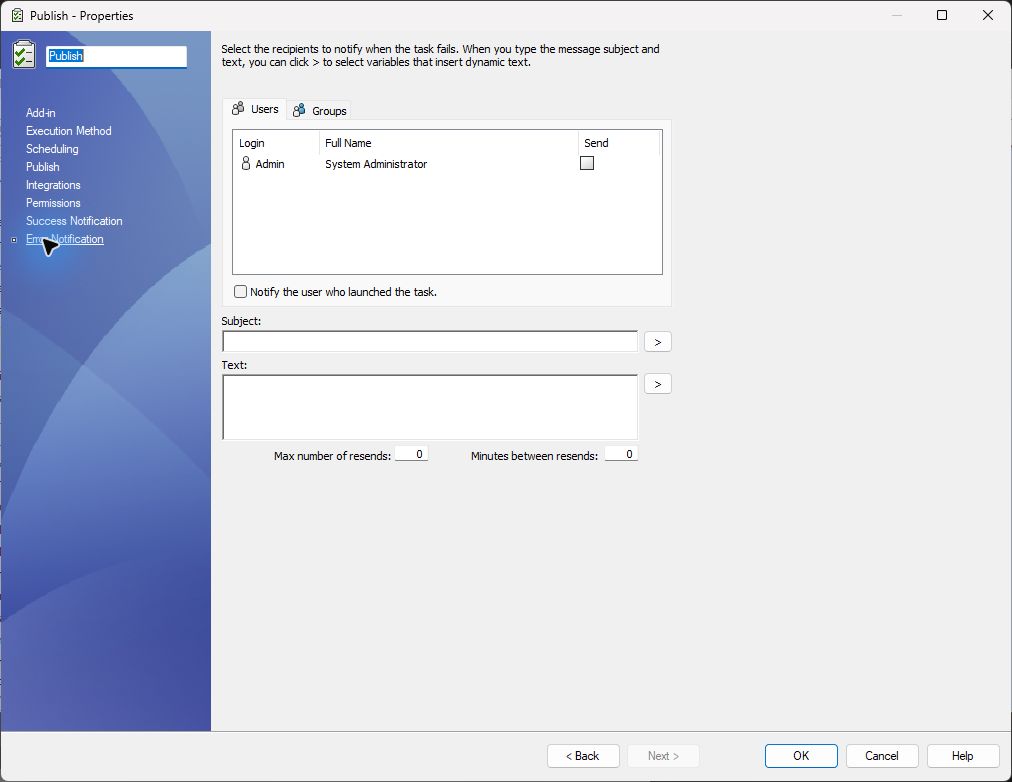Switch to the Users tab
1012x782 pixels.
pos(255,109)
